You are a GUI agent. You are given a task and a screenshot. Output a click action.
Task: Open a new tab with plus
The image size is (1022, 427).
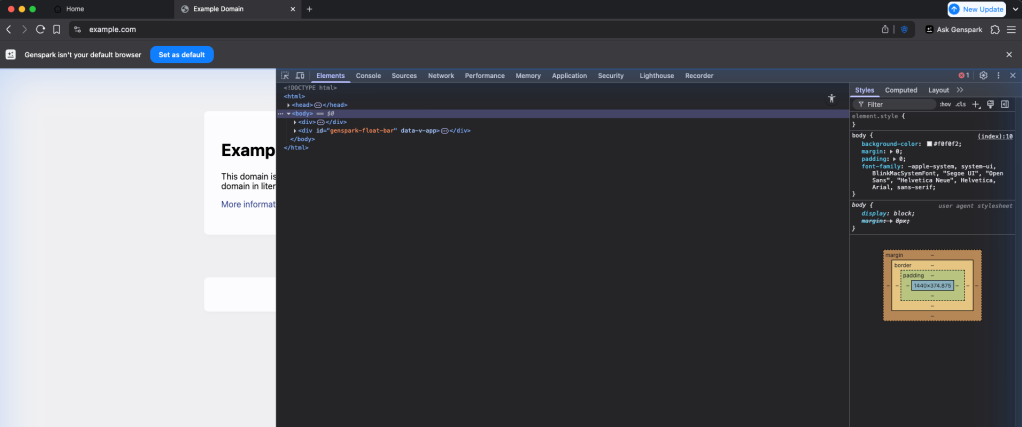[x=310, y=9]
